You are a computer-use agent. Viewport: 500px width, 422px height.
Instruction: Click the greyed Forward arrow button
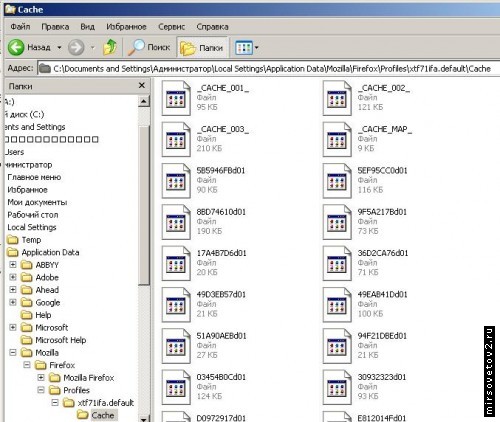coord(76,47)
